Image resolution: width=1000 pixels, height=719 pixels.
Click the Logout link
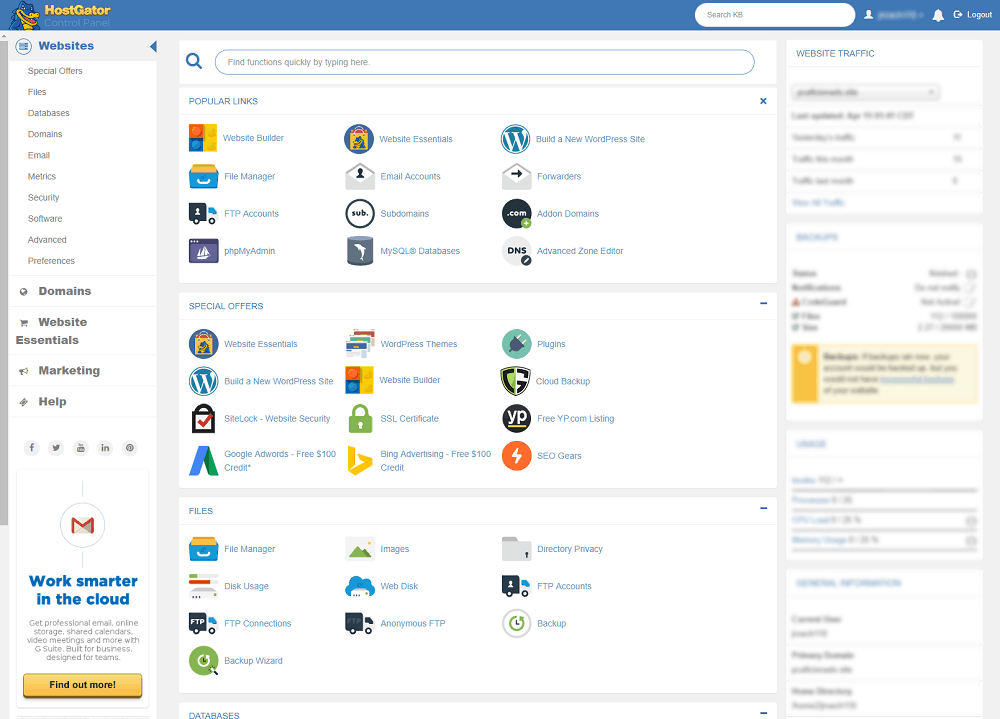click(x=973, y=15)
